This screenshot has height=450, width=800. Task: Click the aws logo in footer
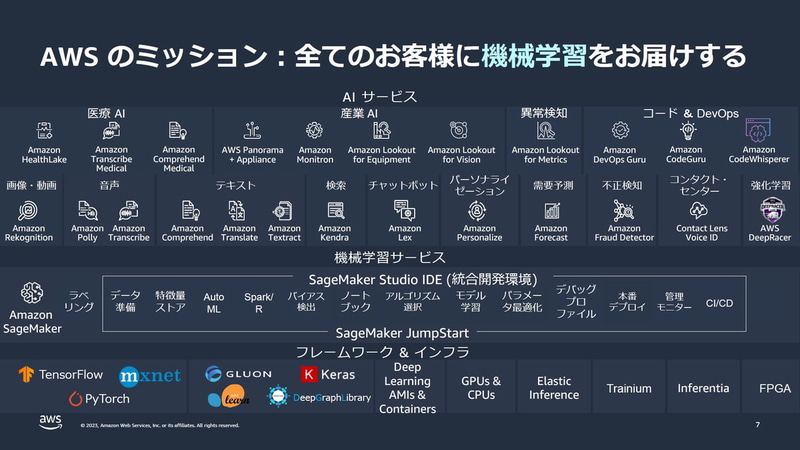[x=50, y=422]
